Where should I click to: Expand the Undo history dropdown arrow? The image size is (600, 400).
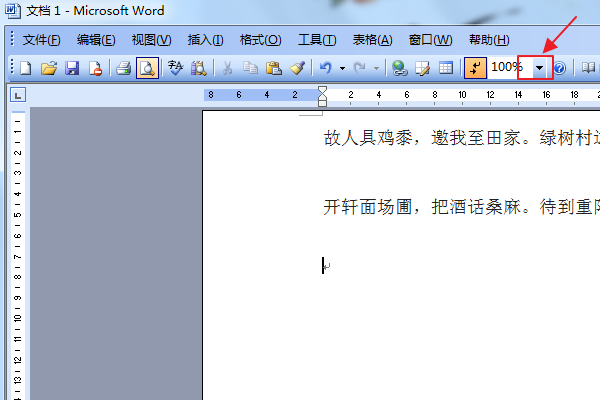pos(342,69)
